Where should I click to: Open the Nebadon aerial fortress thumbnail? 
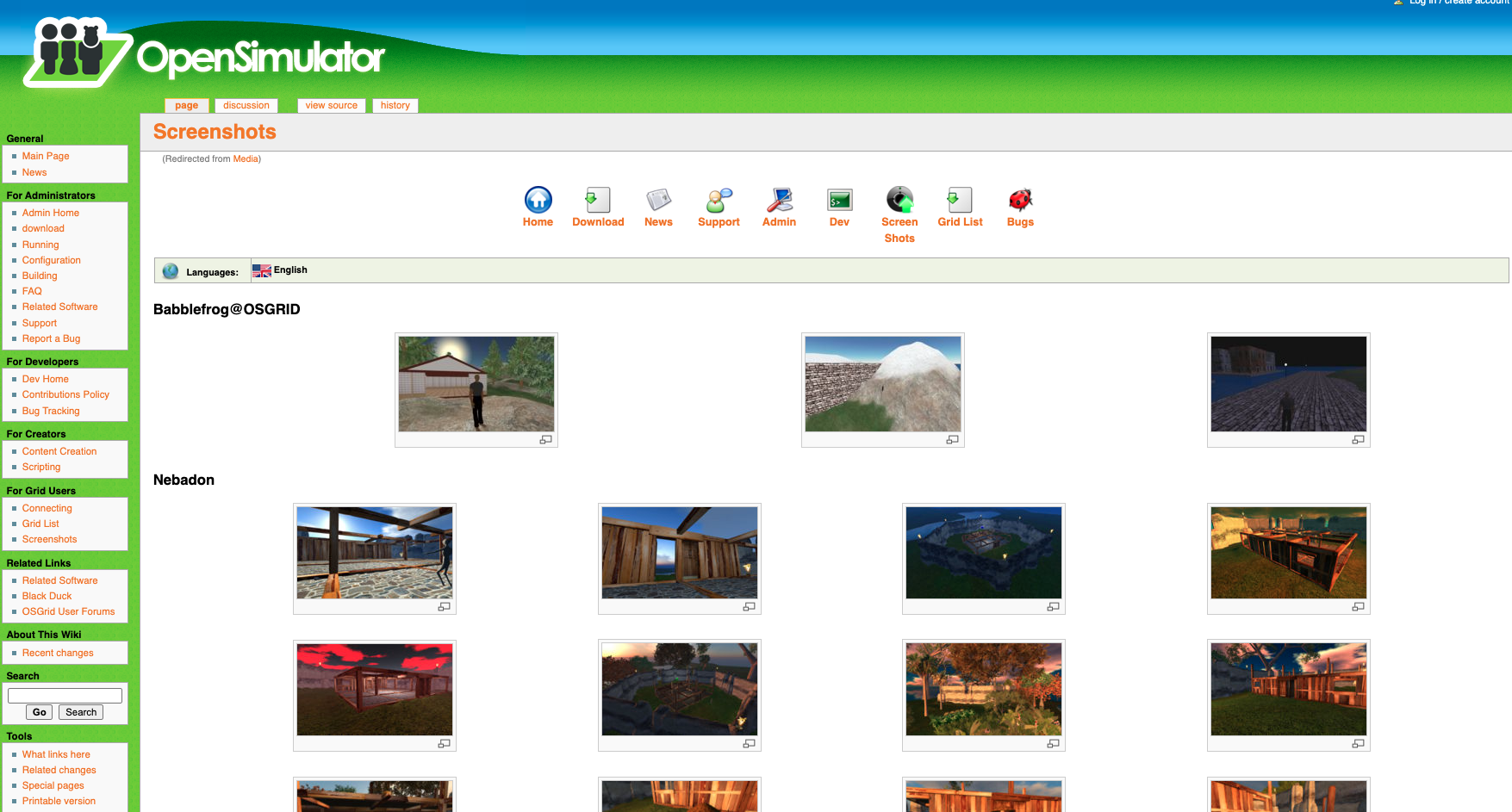coord(984,553)
